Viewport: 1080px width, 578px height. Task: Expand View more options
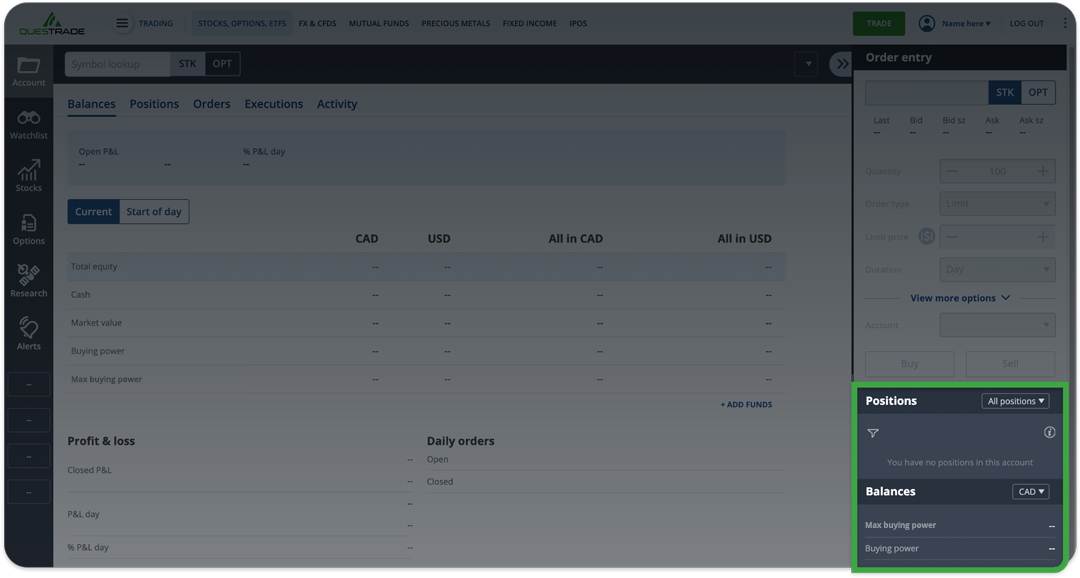[959, 298]
